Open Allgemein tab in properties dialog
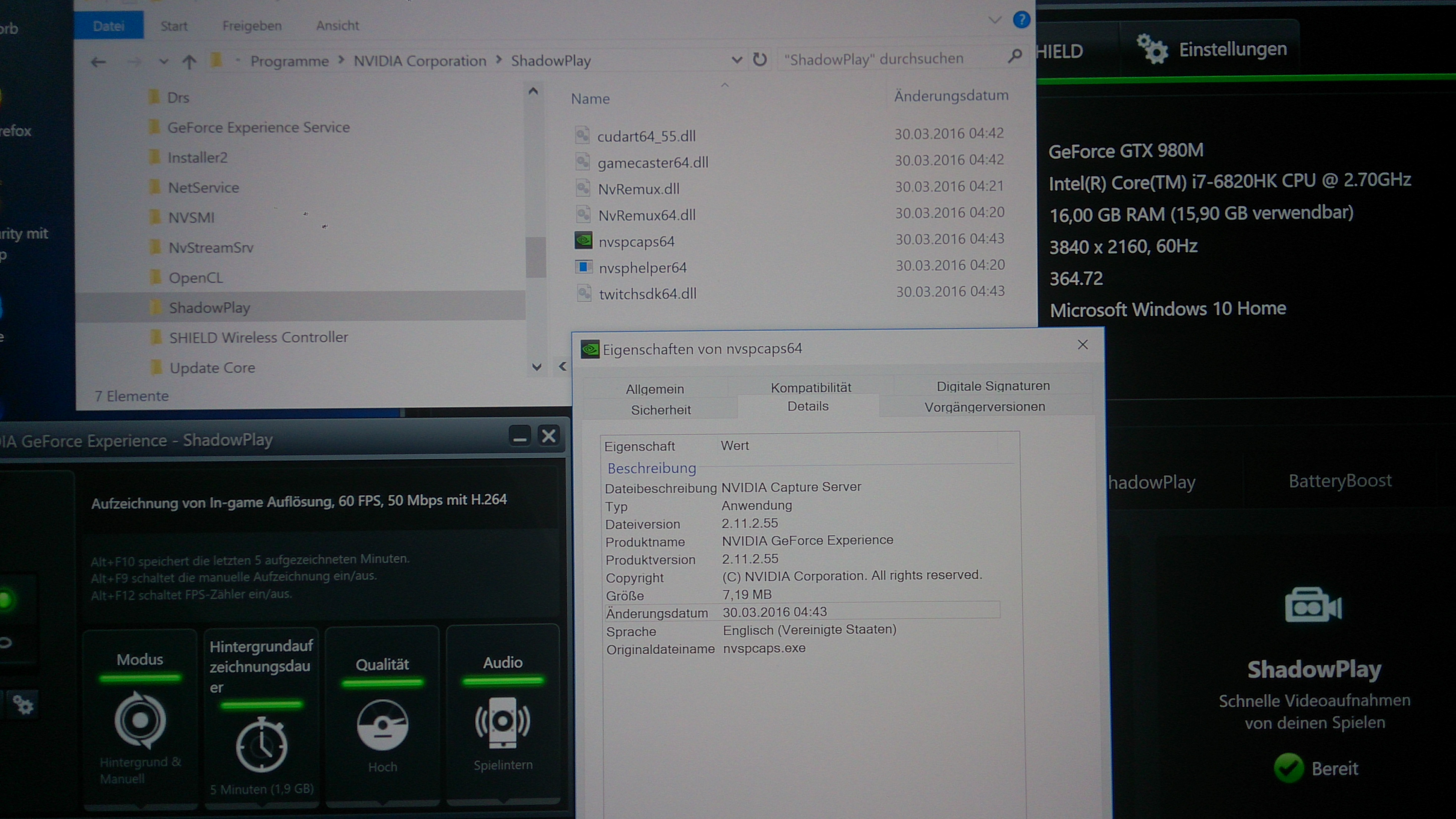Viewport: 1456px width, 819px height. point(654,389)
